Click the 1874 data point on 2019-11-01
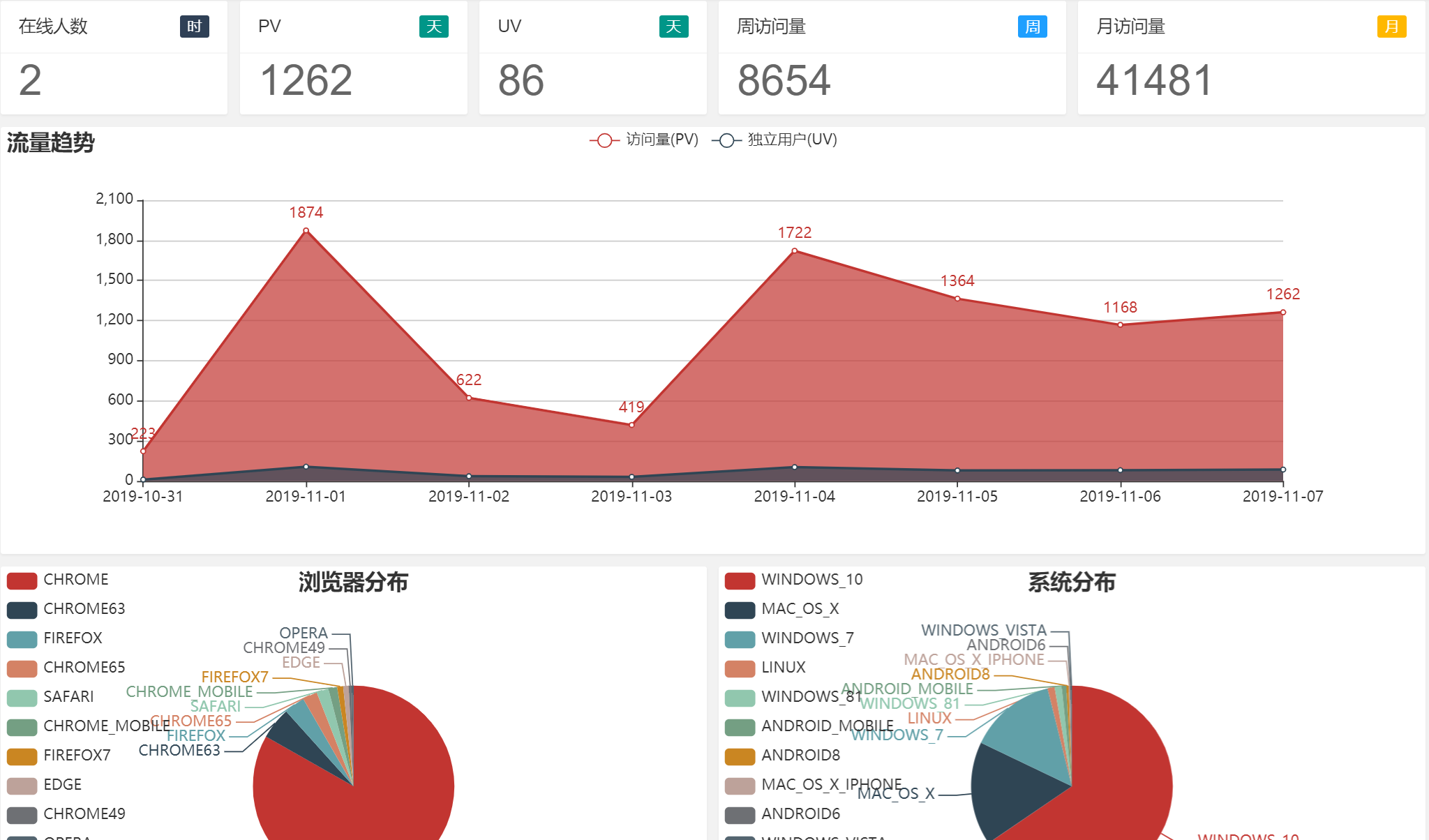The width and height of the screenshot is (1429, 840). (306, 231)
